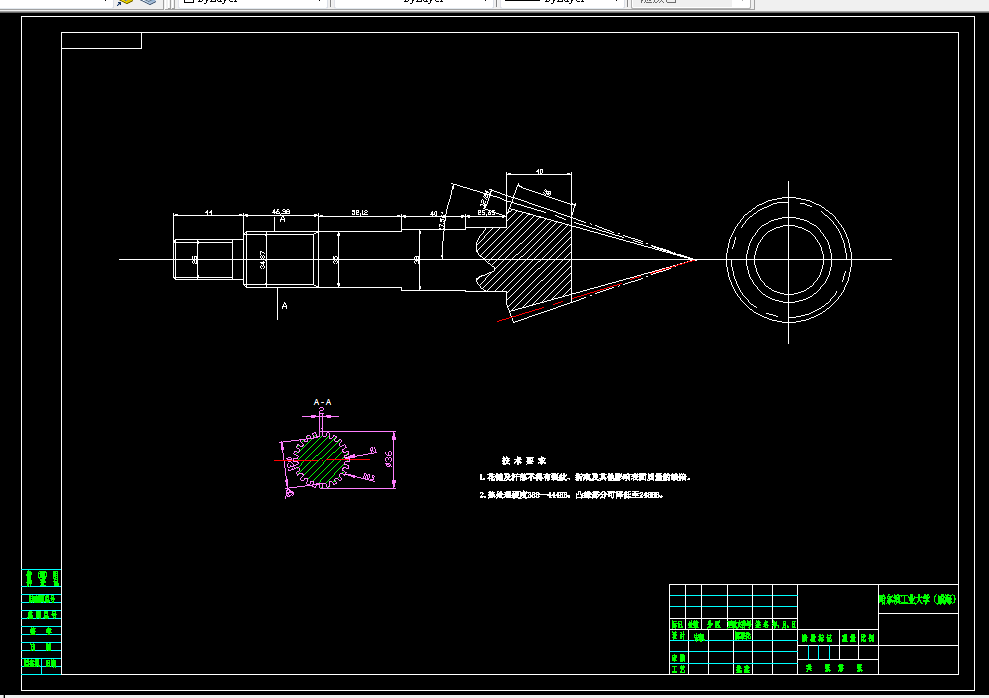
Task: Select the inner circle of the end view
Action: click(x=788, y=259)
